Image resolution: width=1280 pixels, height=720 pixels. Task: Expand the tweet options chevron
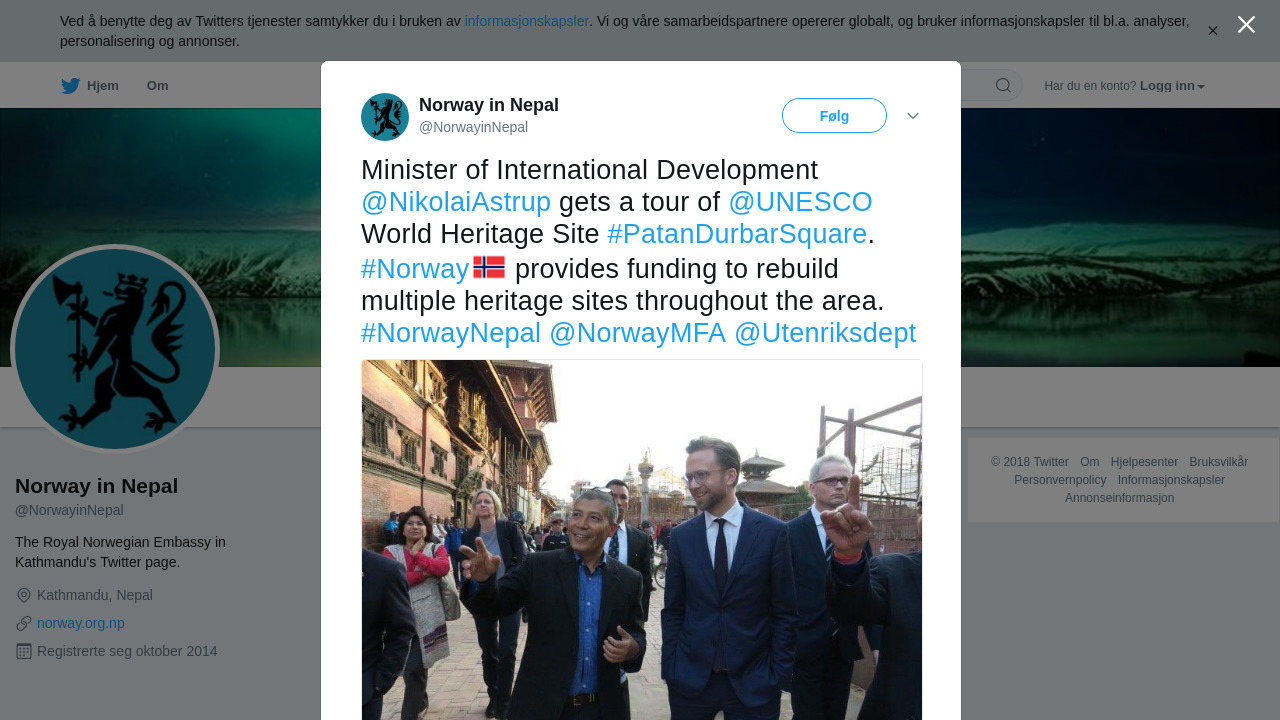coord(913,116)
